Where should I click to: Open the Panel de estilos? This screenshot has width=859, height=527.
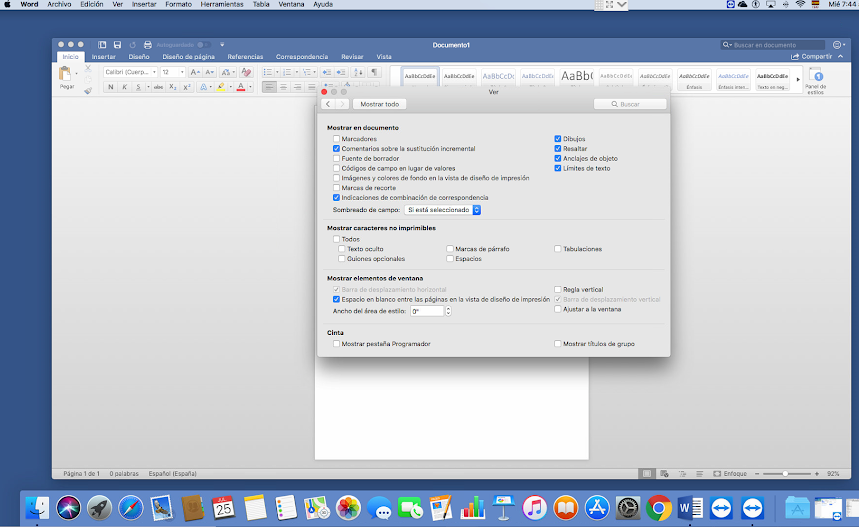815,78
